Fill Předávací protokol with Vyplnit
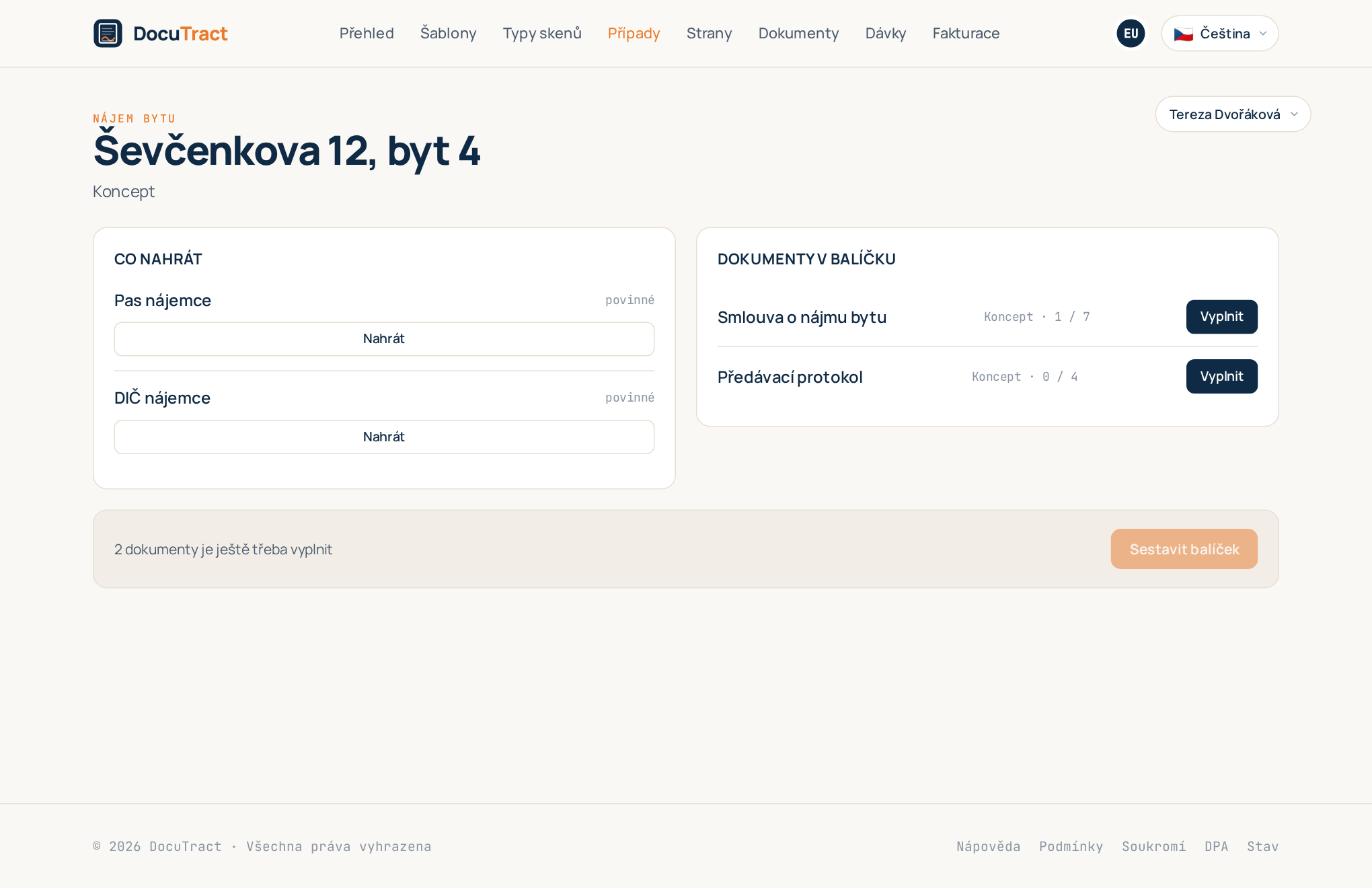The height and width of the screenshot is (888, 1372). pyautogui.click(x=1221, y=376)
